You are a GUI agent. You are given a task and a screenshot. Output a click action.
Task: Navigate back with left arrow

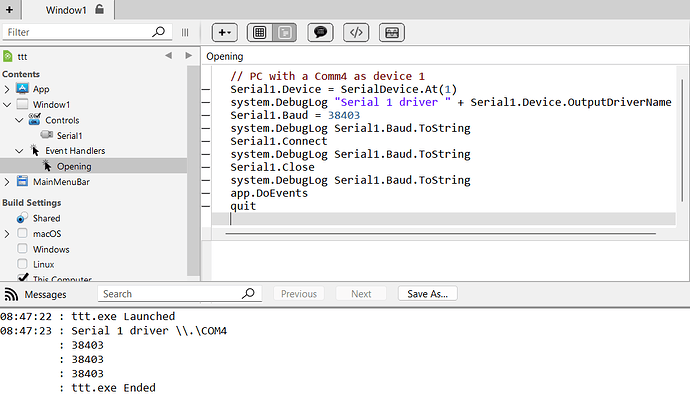tap(168, 55)
